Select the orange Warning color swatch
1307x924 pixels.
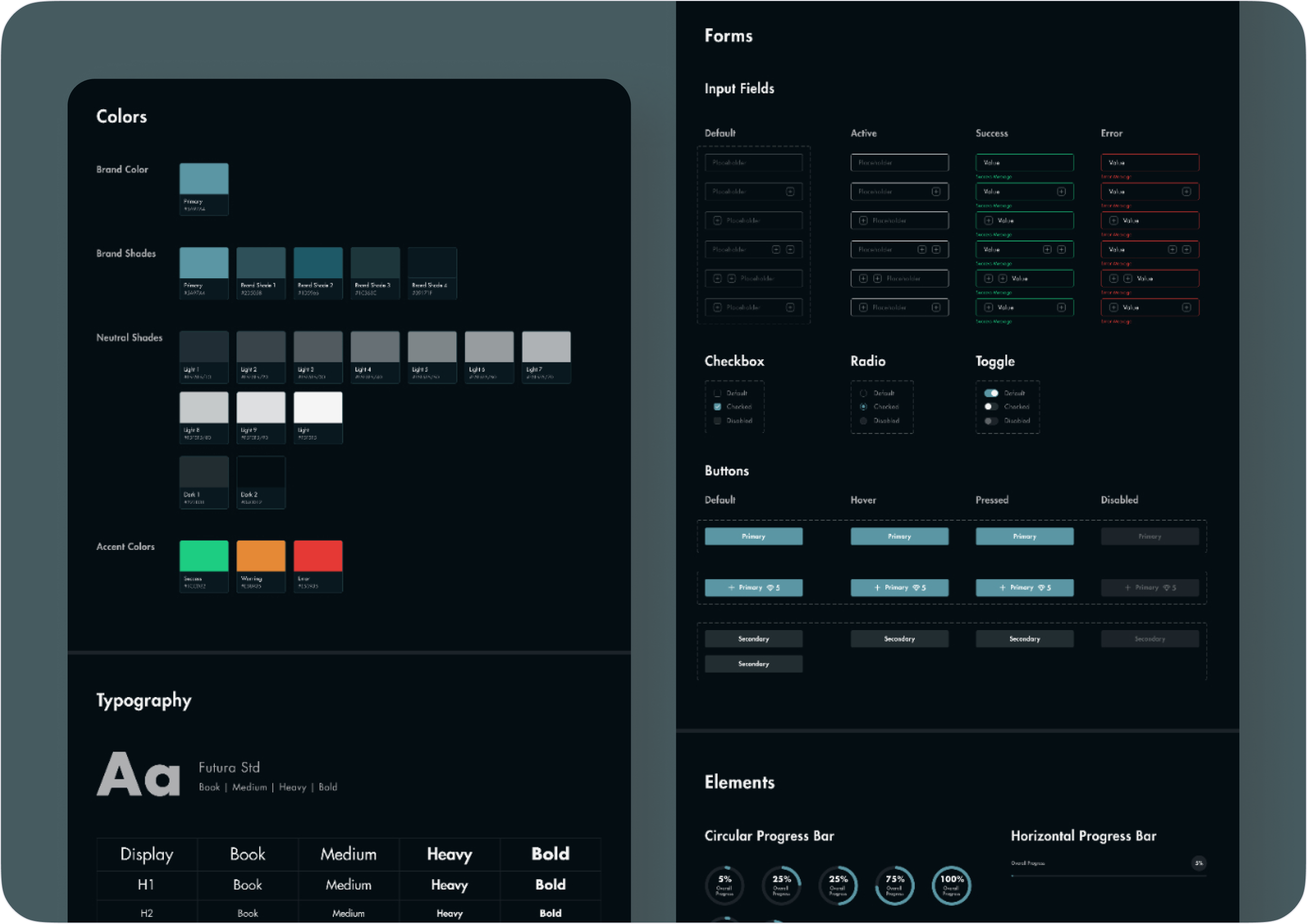pyautogui.click(x=261, y=556)
